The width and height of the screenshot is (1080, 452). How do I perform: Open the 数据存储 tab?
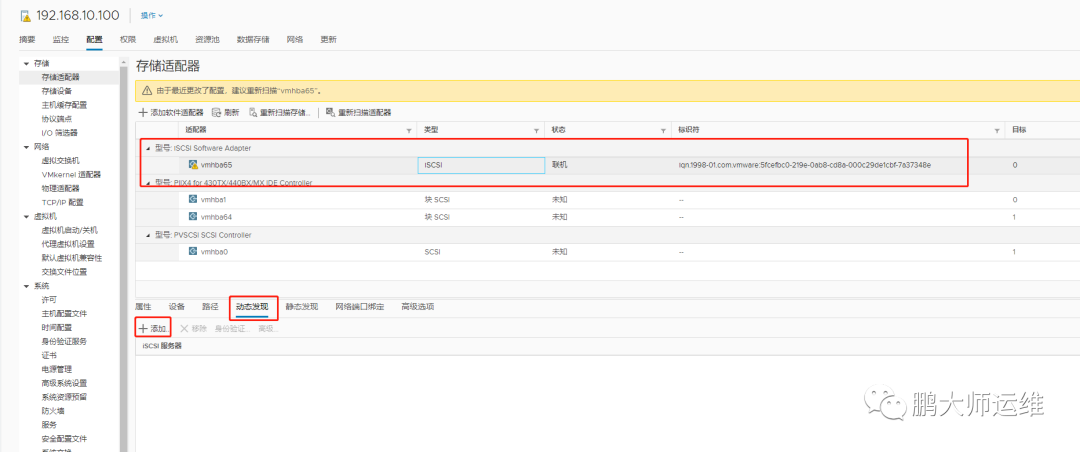253,39
